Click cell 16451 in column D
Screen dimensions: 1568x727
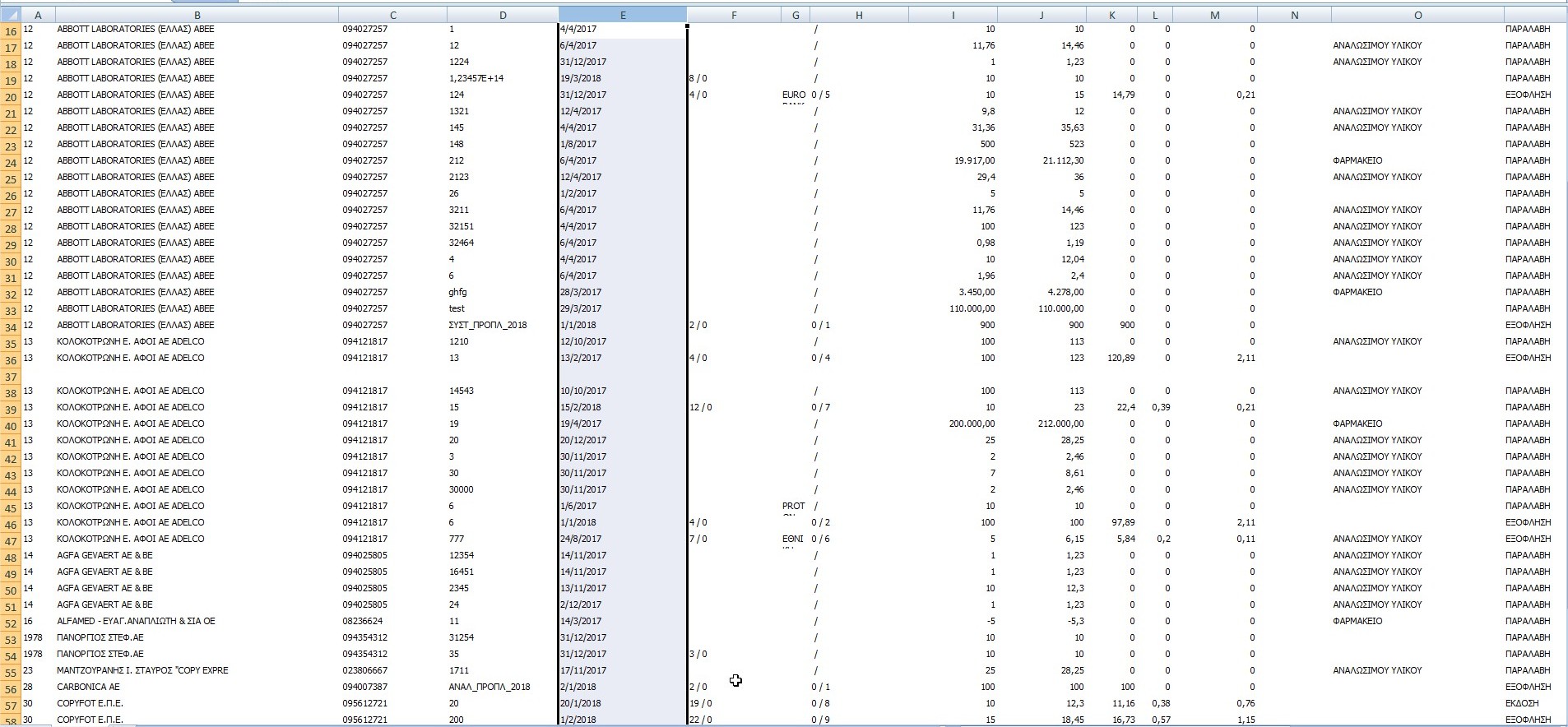click(503, 572)
